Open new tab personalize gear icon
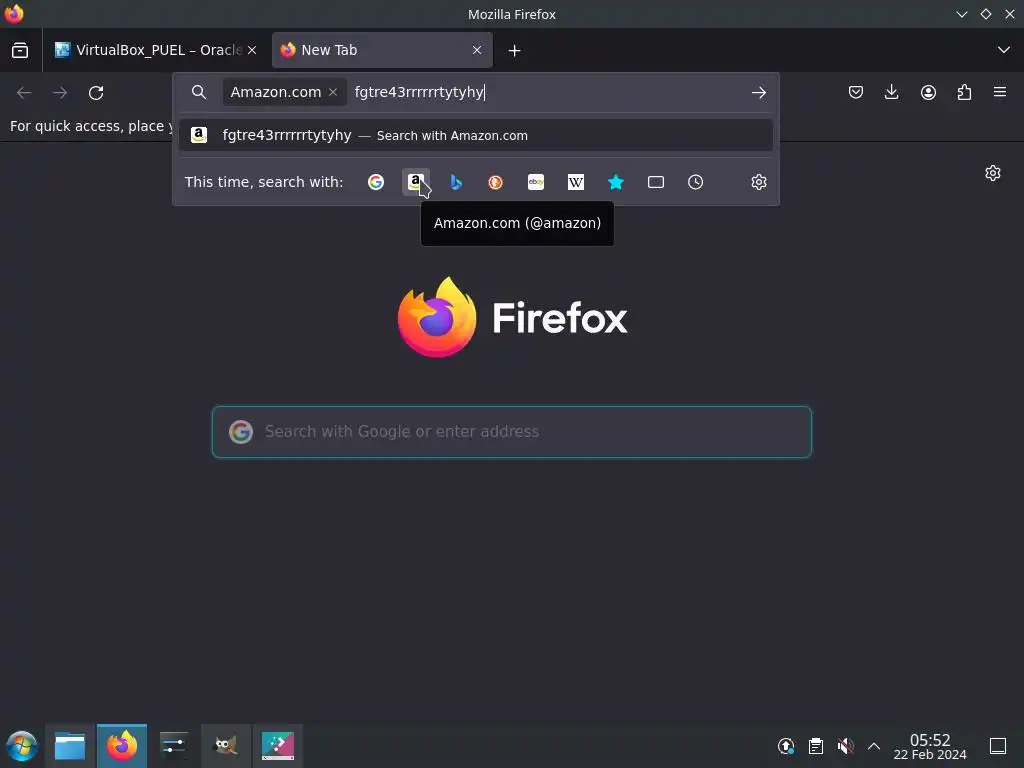Image resolution: width=1024 pixels, height=768 pixels. 993,173
